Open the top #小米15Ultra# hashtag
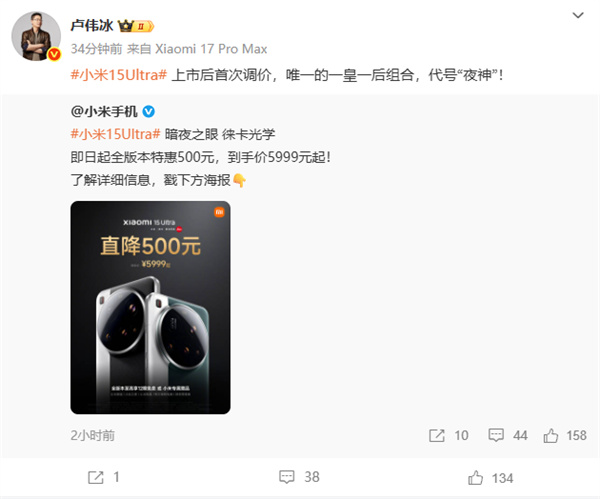This screenshot has height=499, width=600. pos(119,75)
